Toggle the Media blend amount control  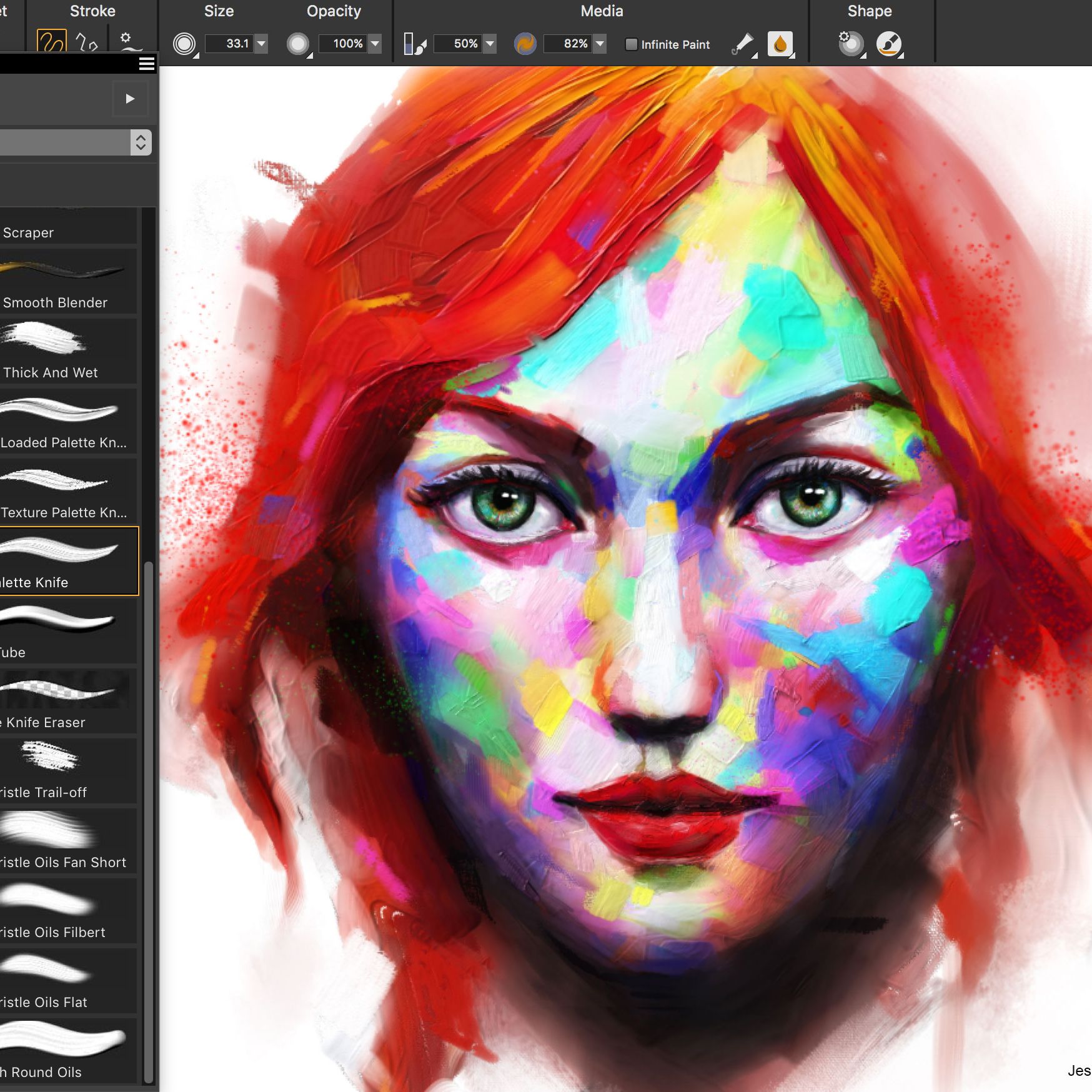coord(412,44)
